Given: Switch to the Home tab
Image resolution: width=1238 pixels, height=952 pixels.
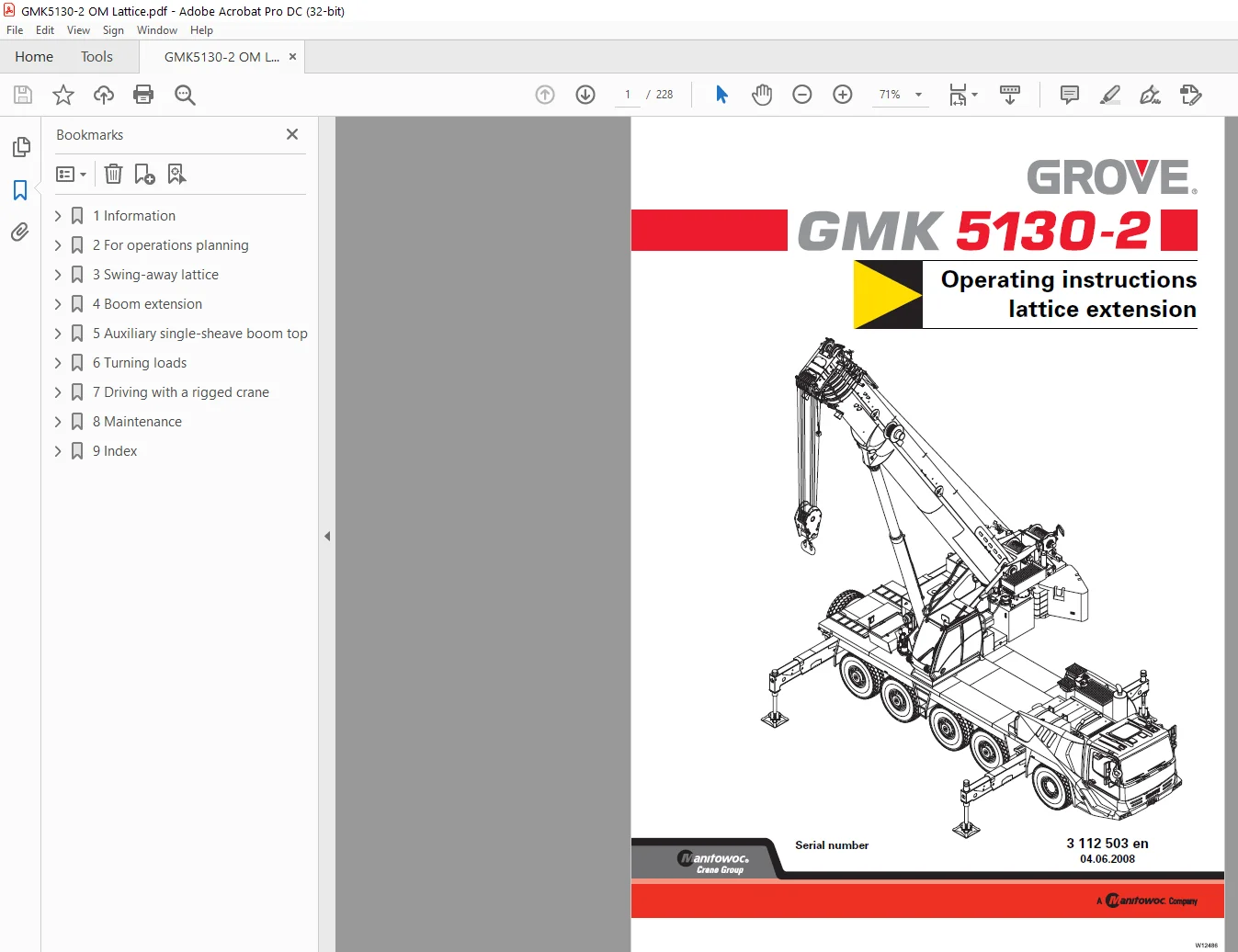Looking at the screenshot, I should click(x=34, y=57).
